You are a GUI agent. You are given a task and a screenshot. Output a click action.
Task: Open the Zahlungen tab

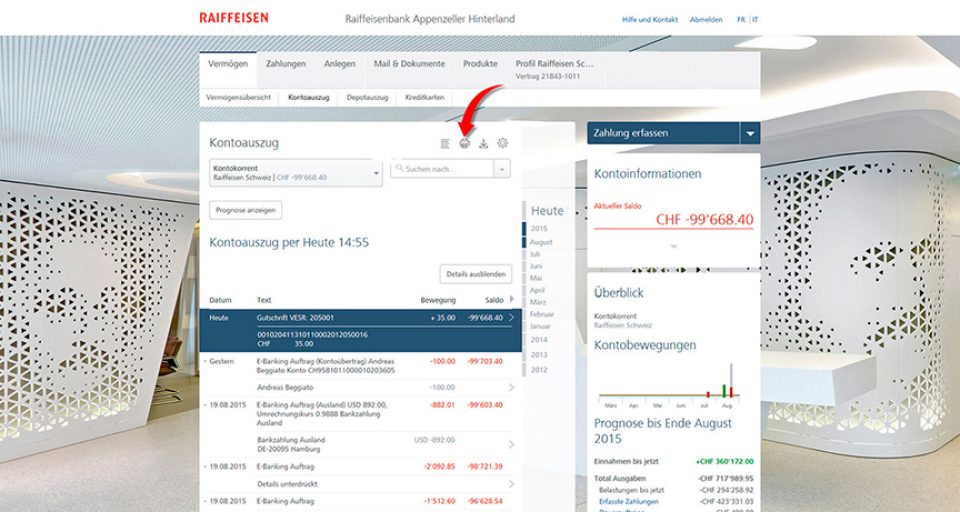(x=285, y=64)
